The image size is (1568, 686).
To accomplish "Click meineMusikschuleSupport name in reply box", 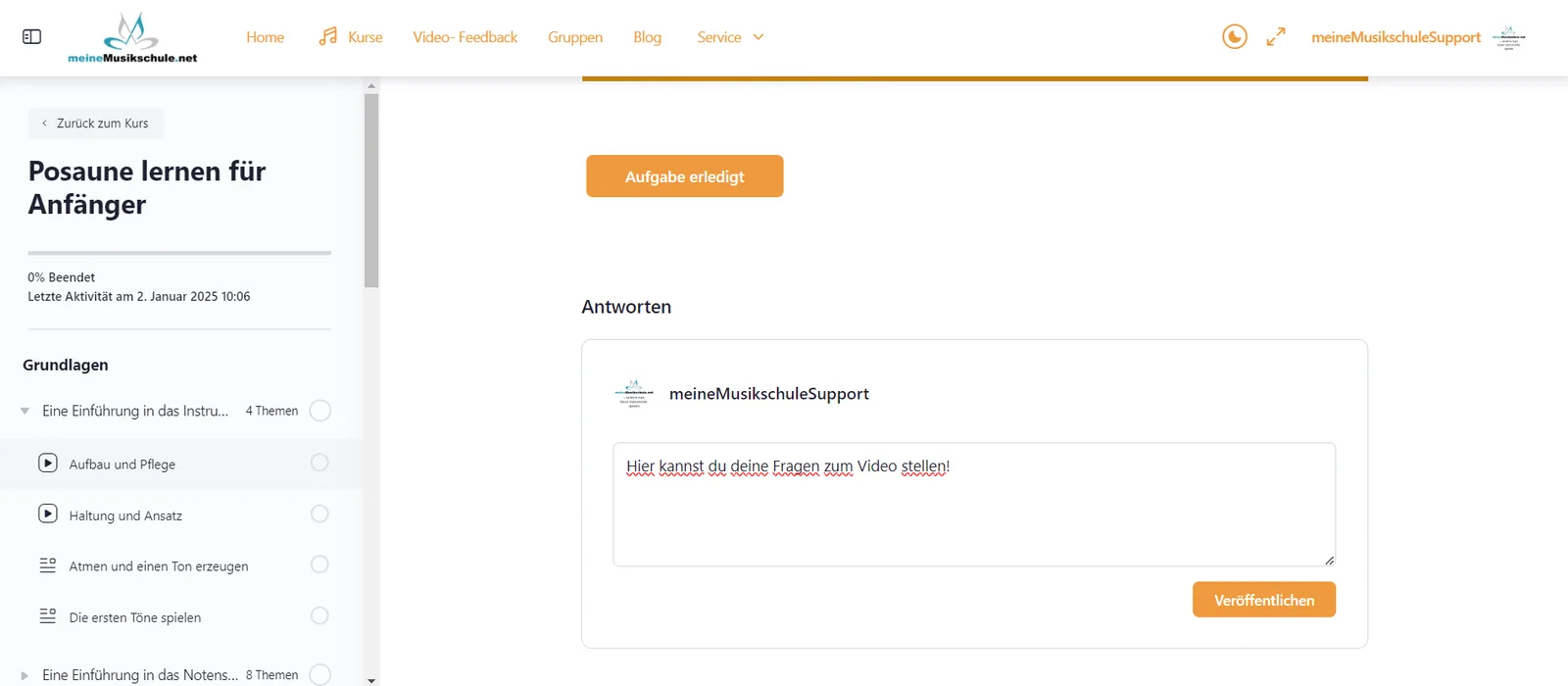I will coord(769,393).
